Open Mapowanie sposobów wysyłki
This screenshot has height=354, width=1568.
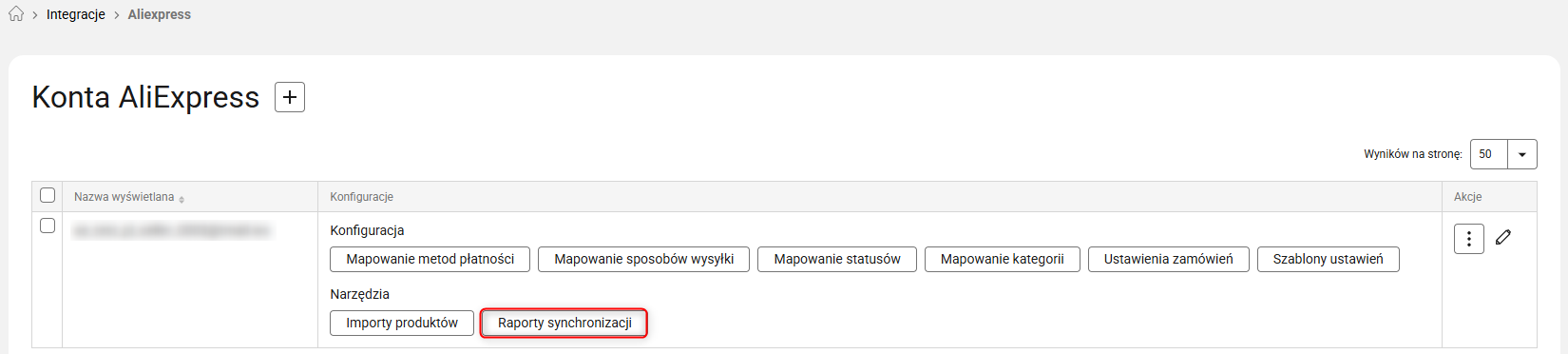pos(644,259)
